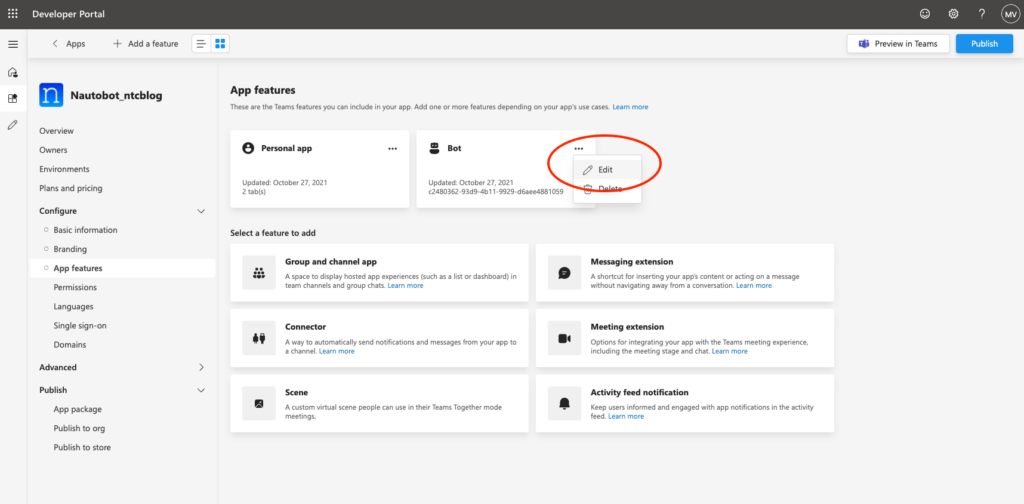Open the settings gear icon
Viewport: 1024px width, 504px height.
[x=953, y=14]
